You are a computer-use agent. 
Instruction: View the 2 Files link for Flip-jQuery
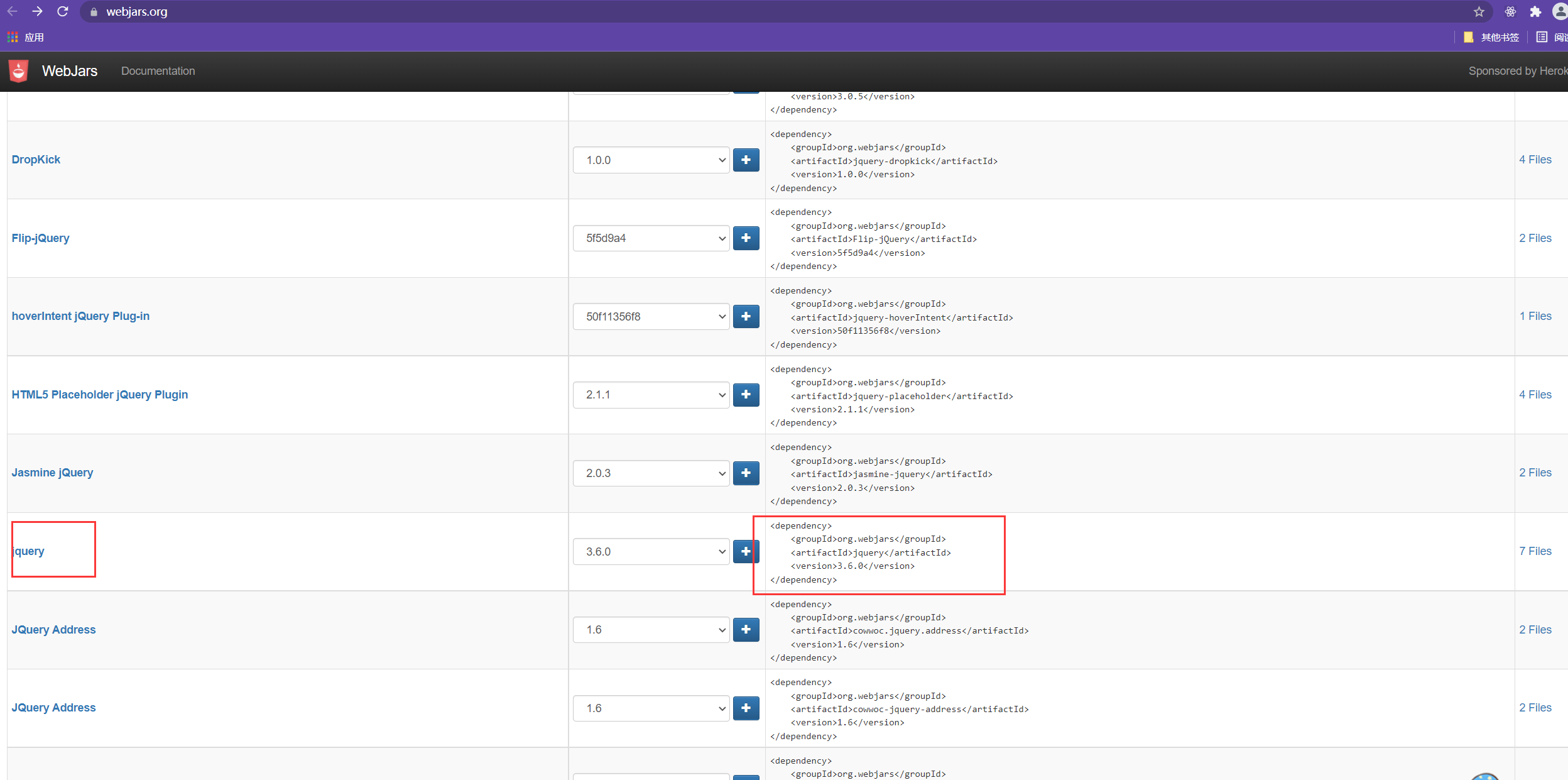point(1535,238)
